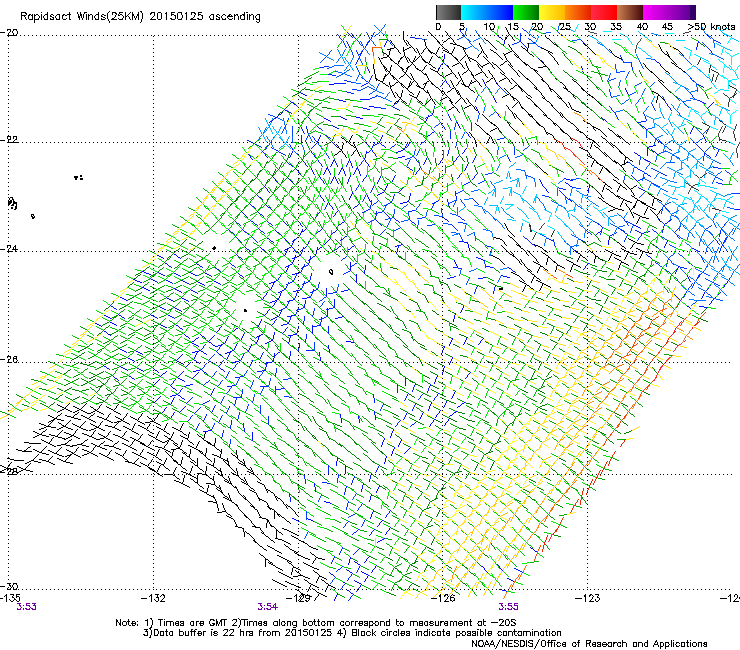Click the '10' label under the color bar
Image resolution: width=740 pixels, height=650 pixels.
(489, 27)
